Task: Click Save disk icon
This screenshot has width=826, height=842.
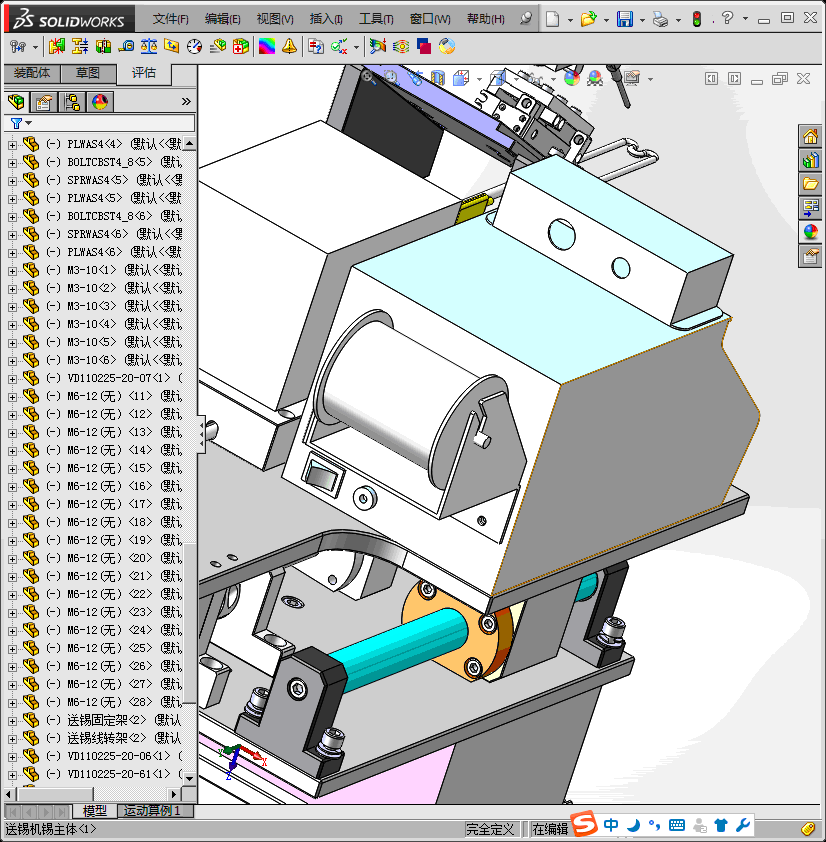Action: point(625,19)
